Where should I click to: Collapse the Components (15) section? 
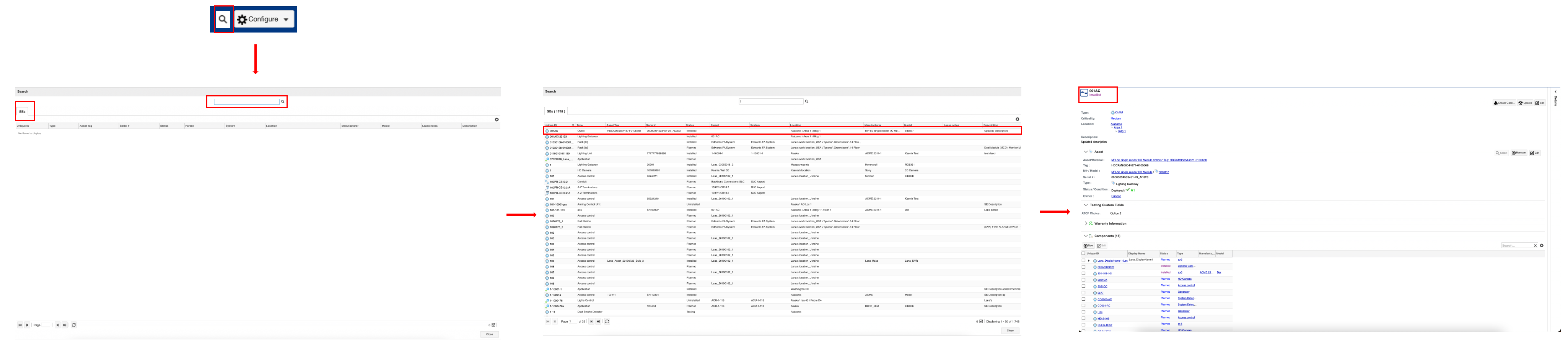(x=1085, y=236)
